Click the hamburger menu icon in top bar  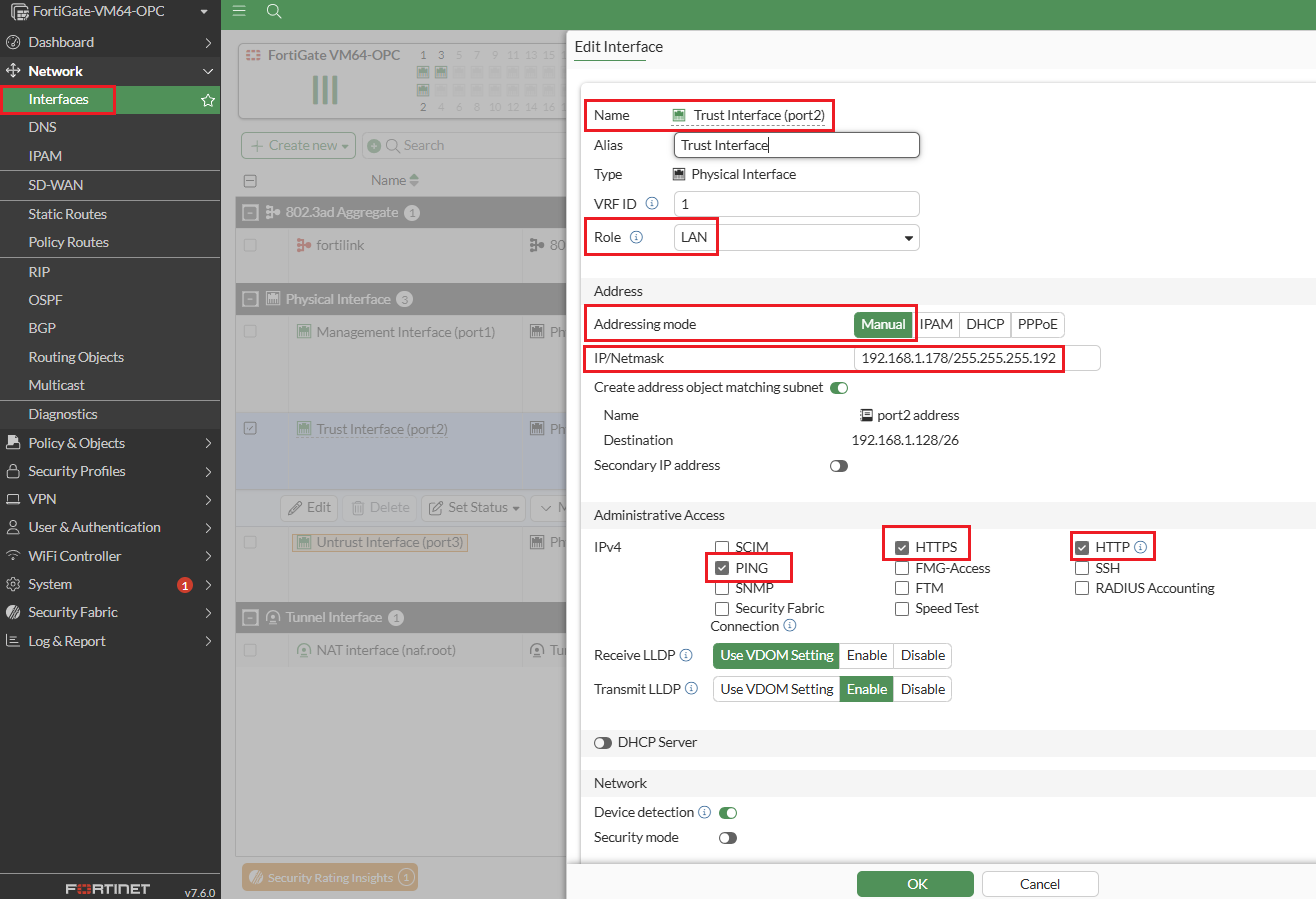239,11
